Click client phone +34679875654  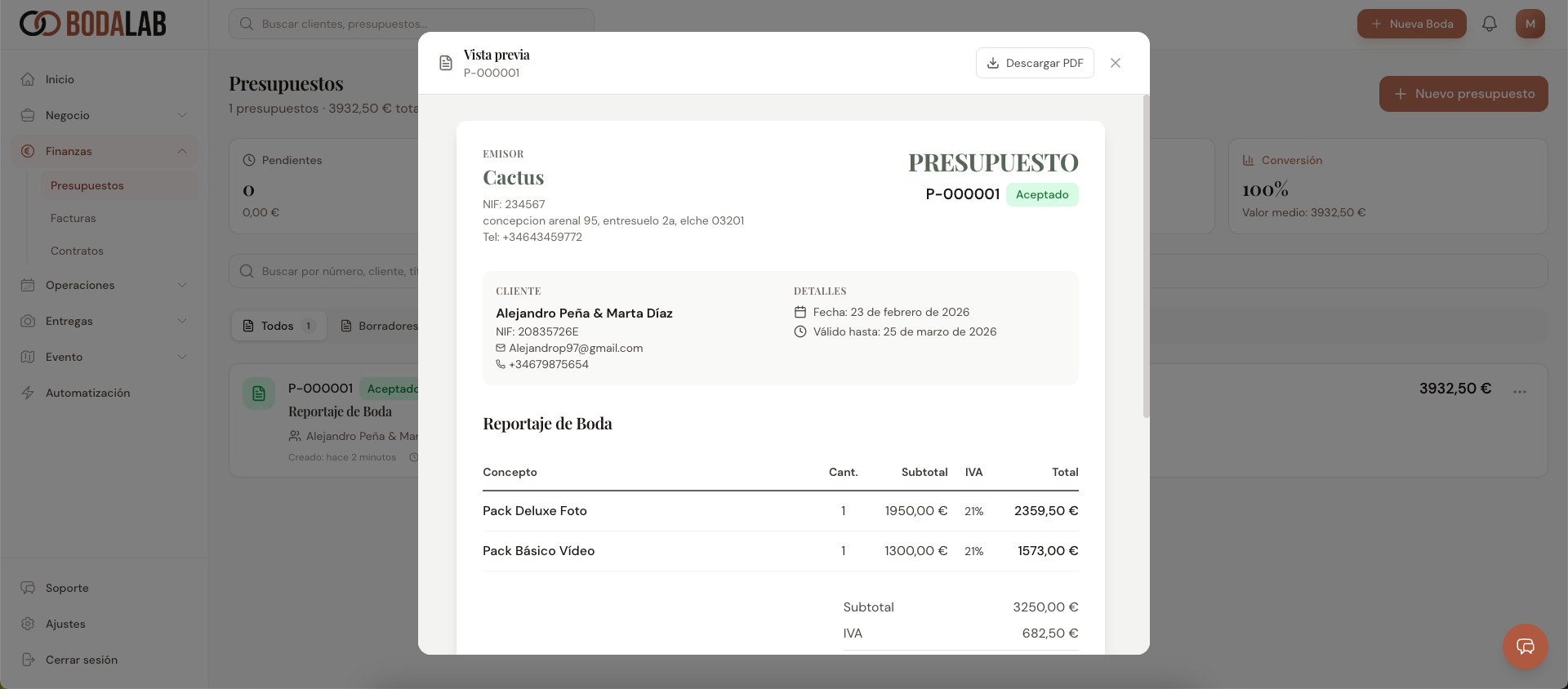(549, 364)
